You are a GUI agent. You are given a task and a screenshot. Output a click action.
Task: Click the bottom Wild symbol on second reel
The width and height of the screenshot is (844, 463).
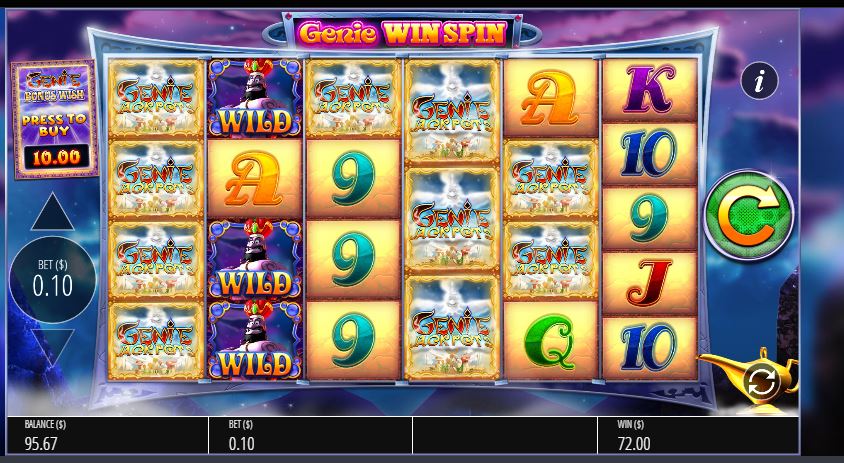pyautogui.click(x=254, y=340)
